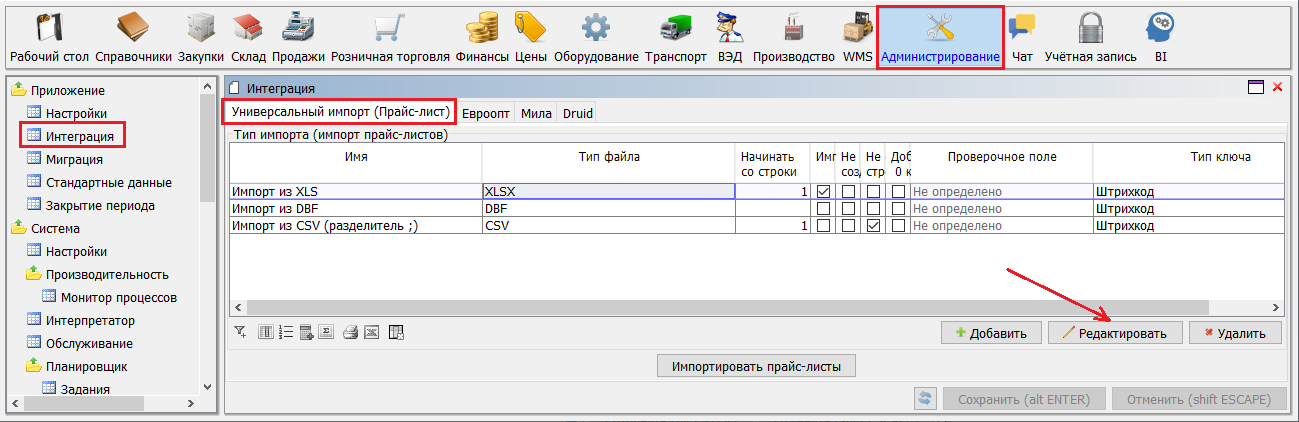Click the add filter funnel icon
Viewport: 1299px width, 422px height.
tap(240, 333)
